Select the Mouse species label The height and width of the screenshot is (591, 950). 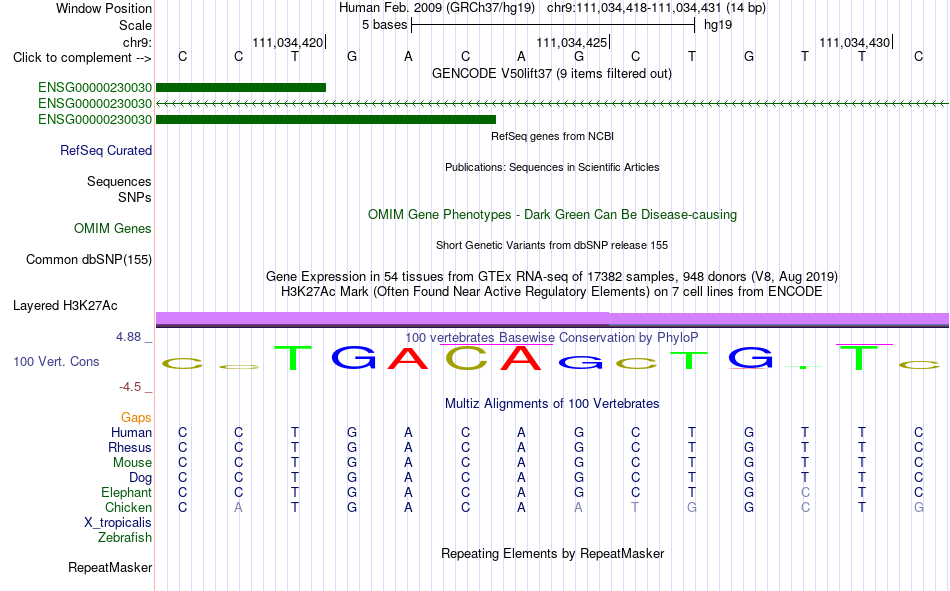[132, 462]
